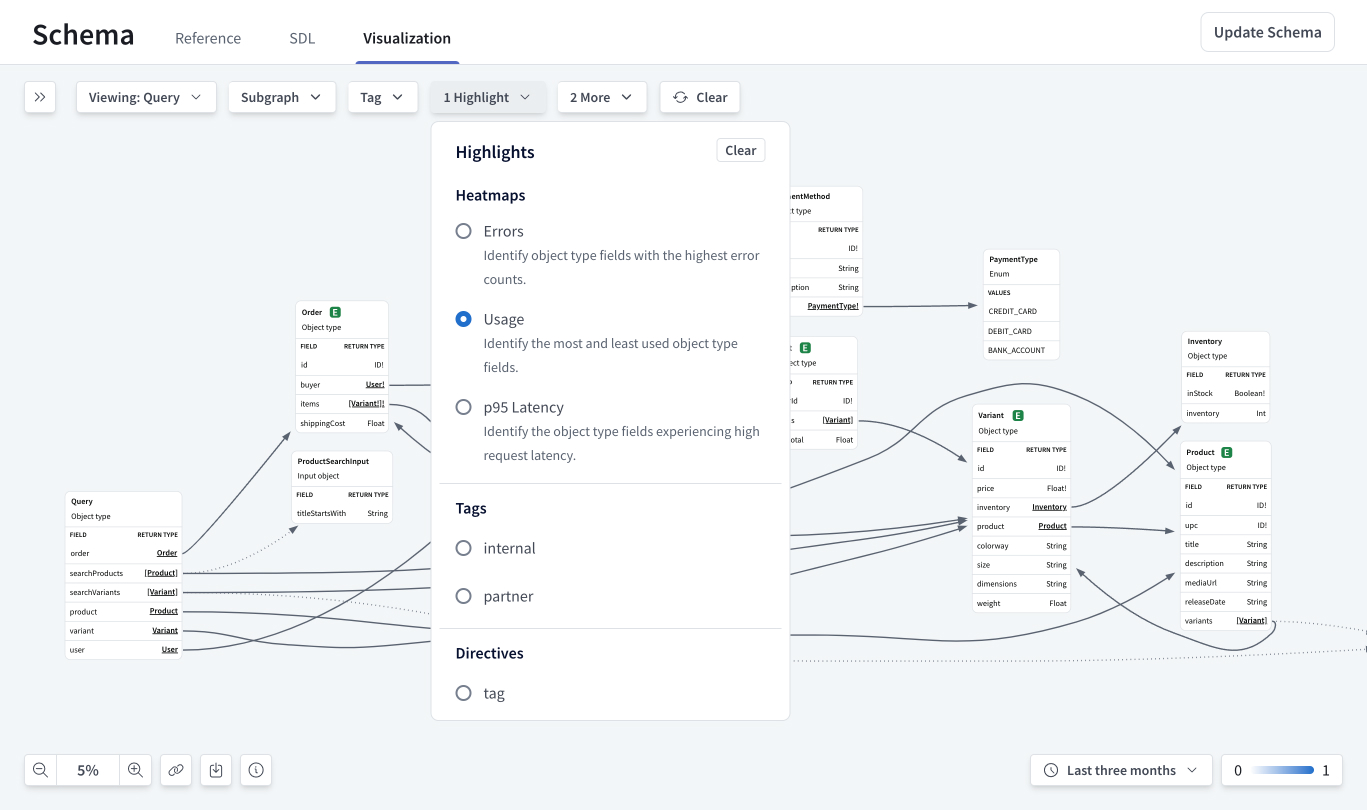Click the zoom out magnifier icon
The height and width of the screenshot is (810, 1367).
(x=41, y=770)
